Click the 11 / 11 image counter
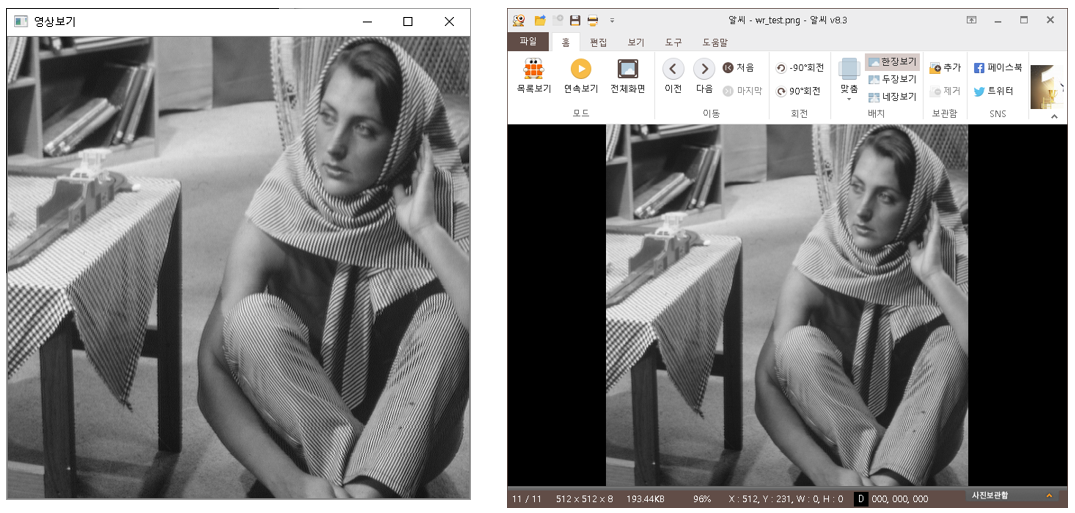The image size is (1075, 513). click(527, 499)
